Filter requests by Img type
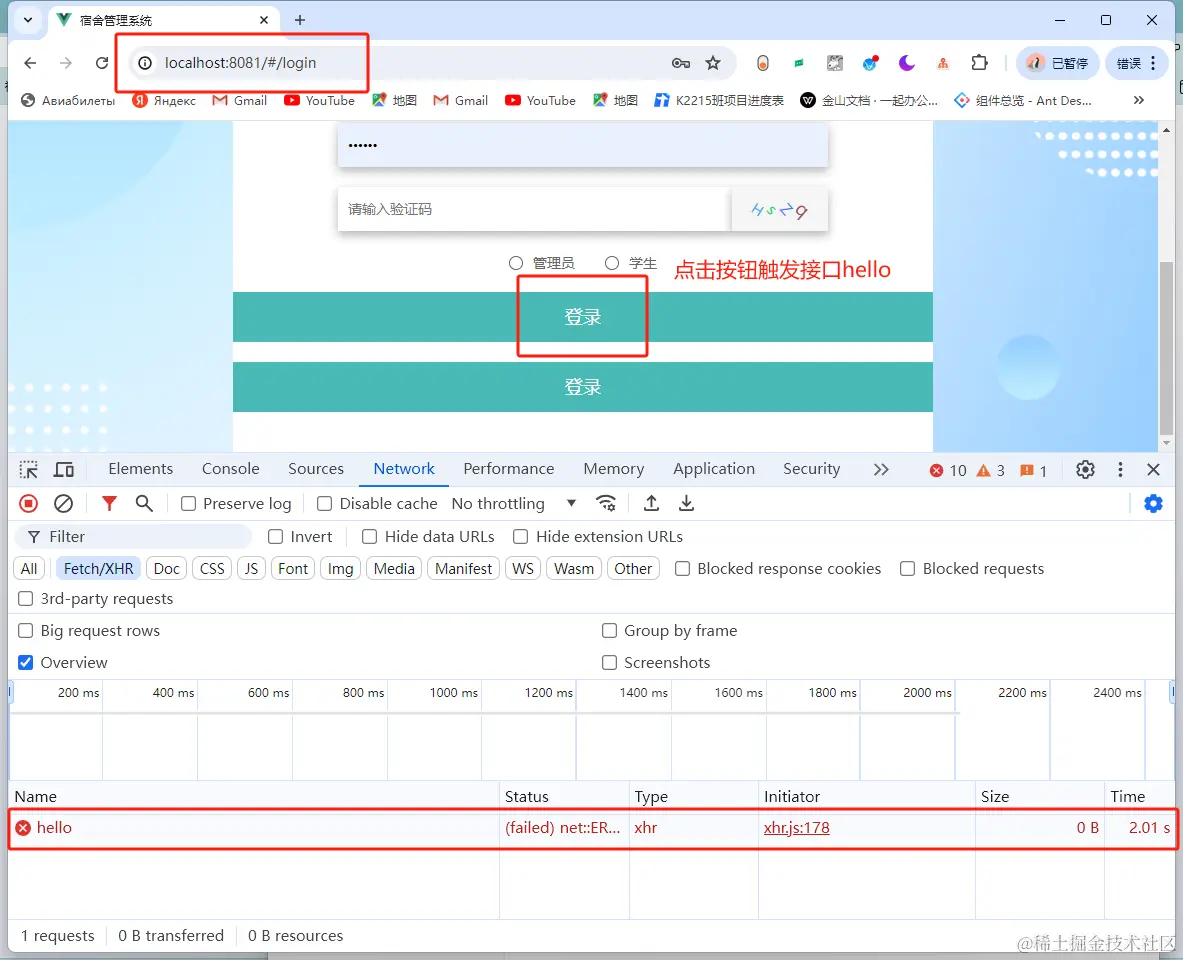This screenshot has height=960, width=1183. 340,568
